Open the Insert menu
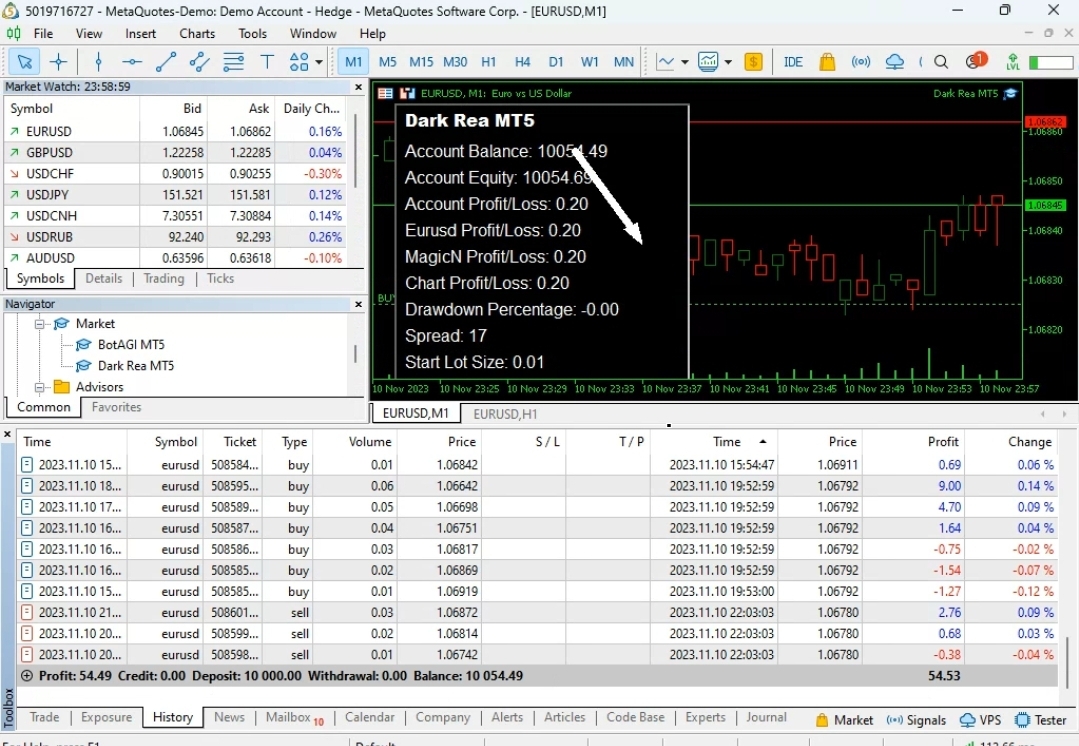Image resolution: width=1079 pixels, height=746 pixels. (140, 33)
